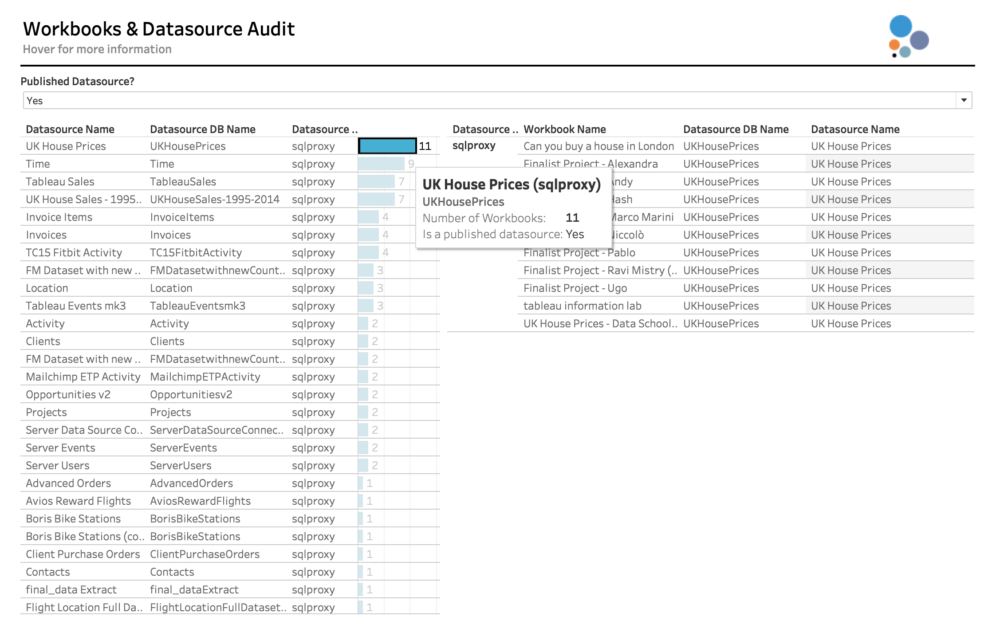Image resolution: width=1000 pixels, height=636 pixels.
Task: Click the bubble logo in the header
Action: click(909, 36)
